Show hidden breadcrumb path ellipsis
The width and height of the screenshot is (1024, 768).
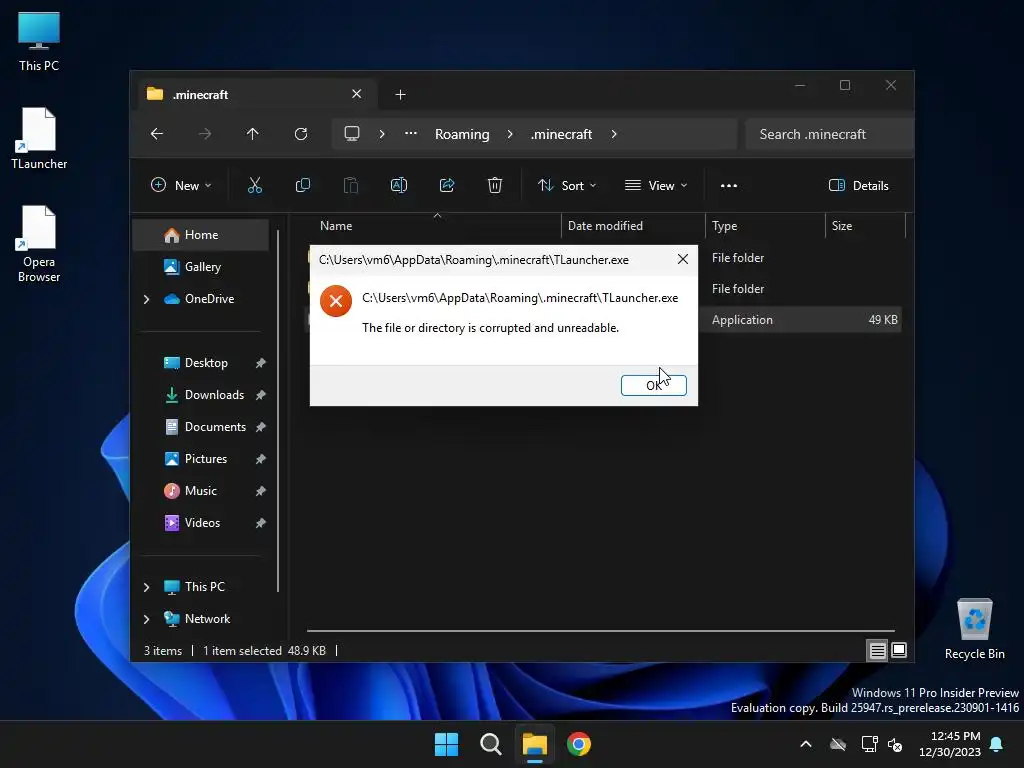coord(411,133)
